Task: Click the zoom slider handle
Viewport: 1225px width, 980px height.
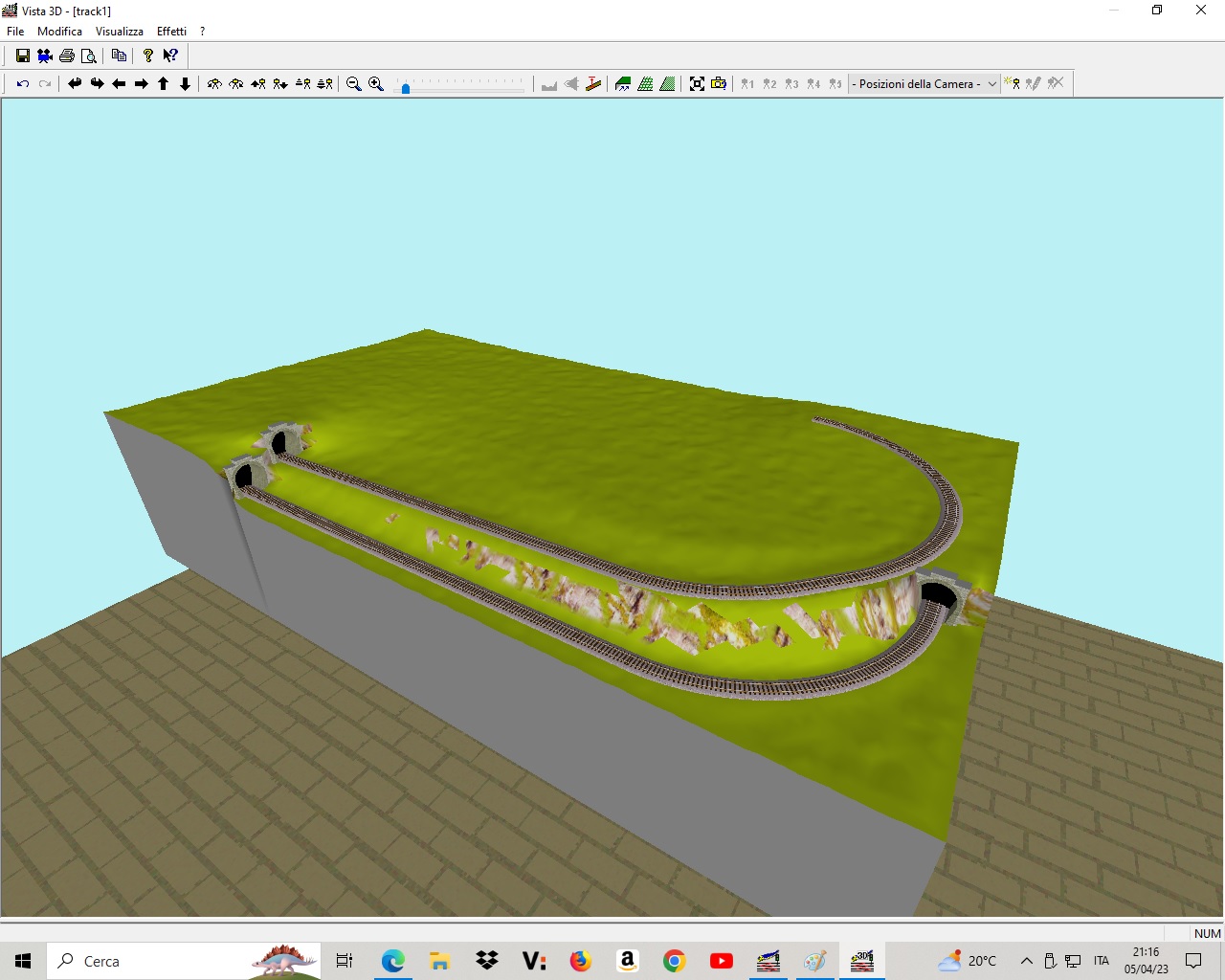Action: tap(406, 88)
